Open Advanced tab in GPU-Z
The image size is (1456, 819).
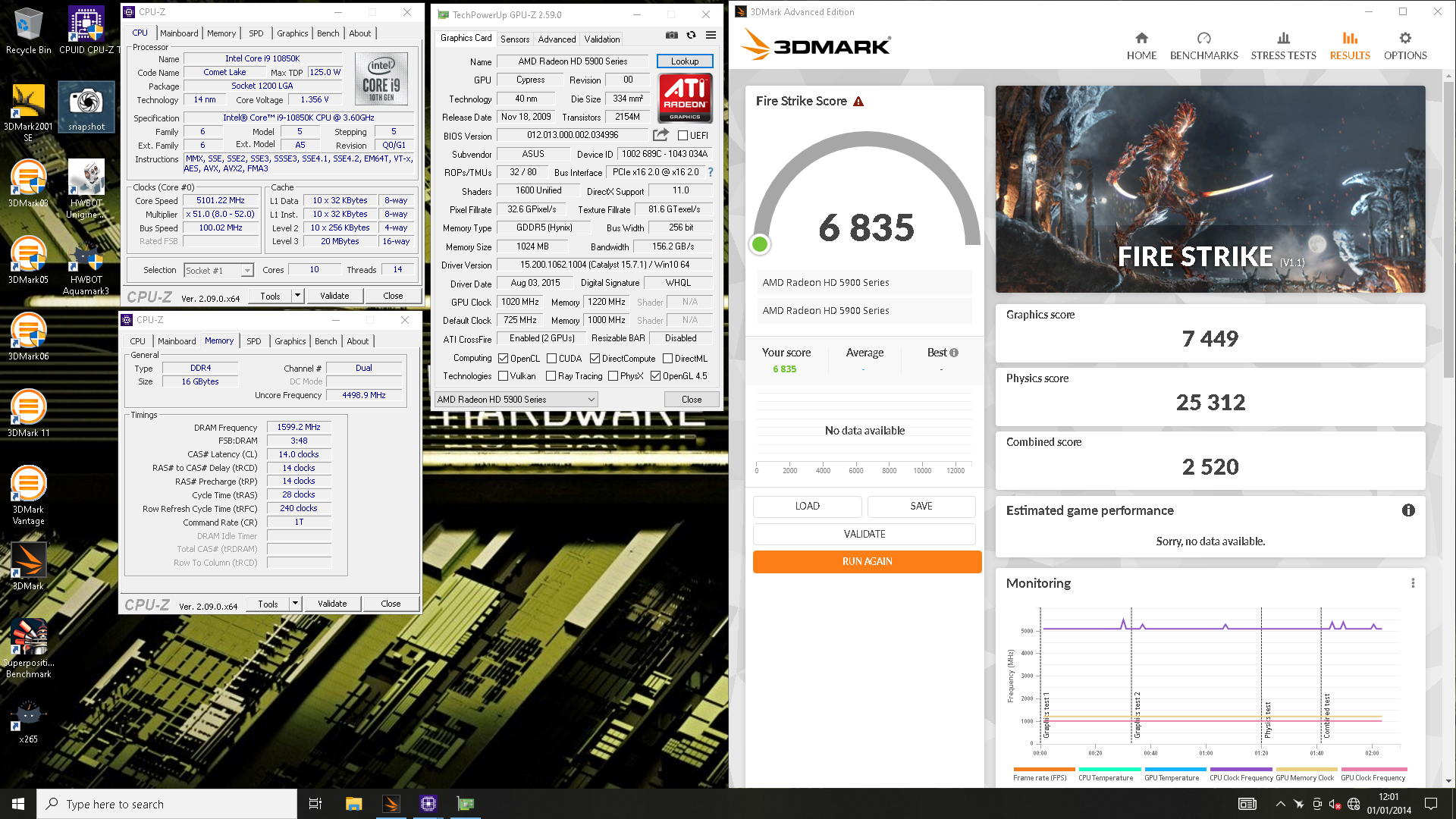click(557, 39)
